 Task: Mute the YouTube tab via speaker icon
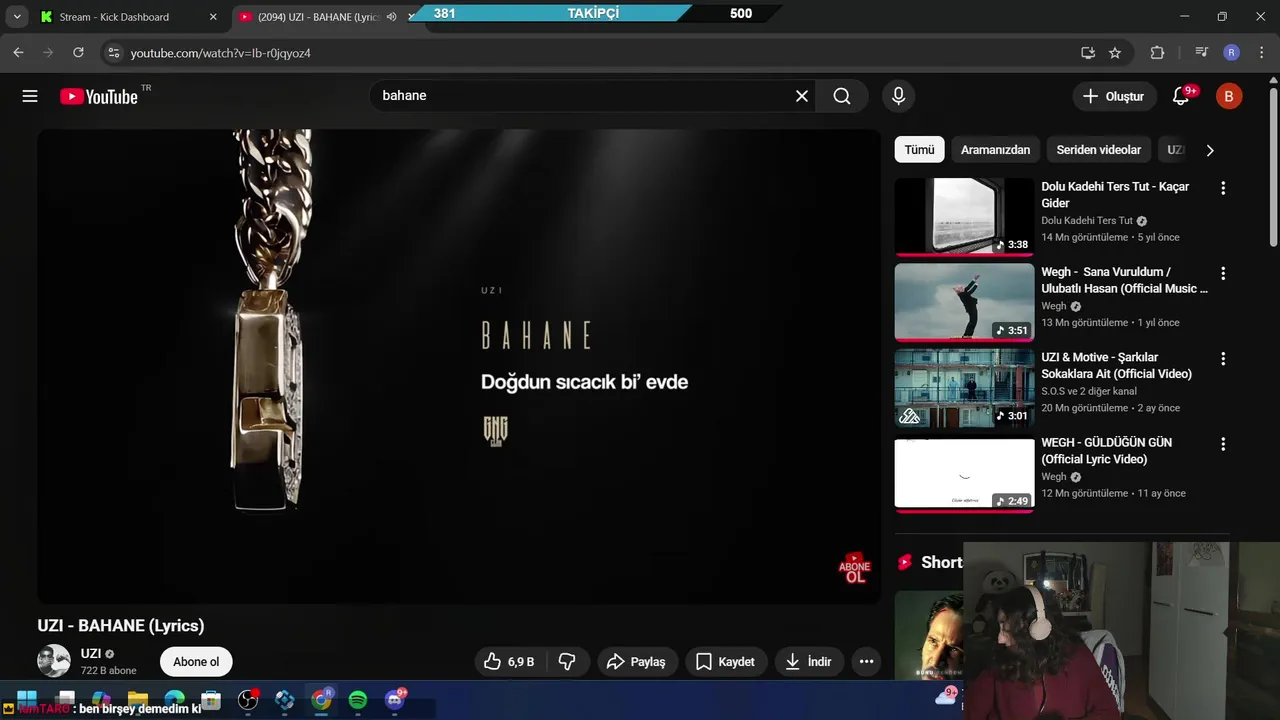[392, 17]
